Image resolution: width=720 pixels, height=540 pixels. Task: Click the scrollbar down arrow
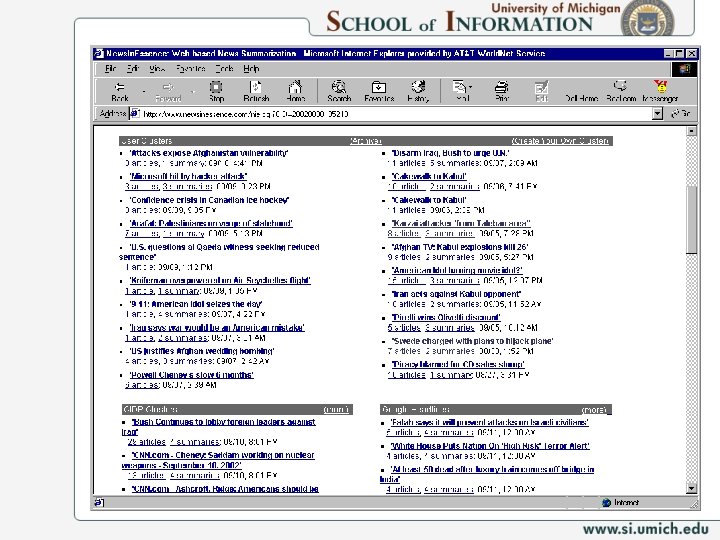692,489
